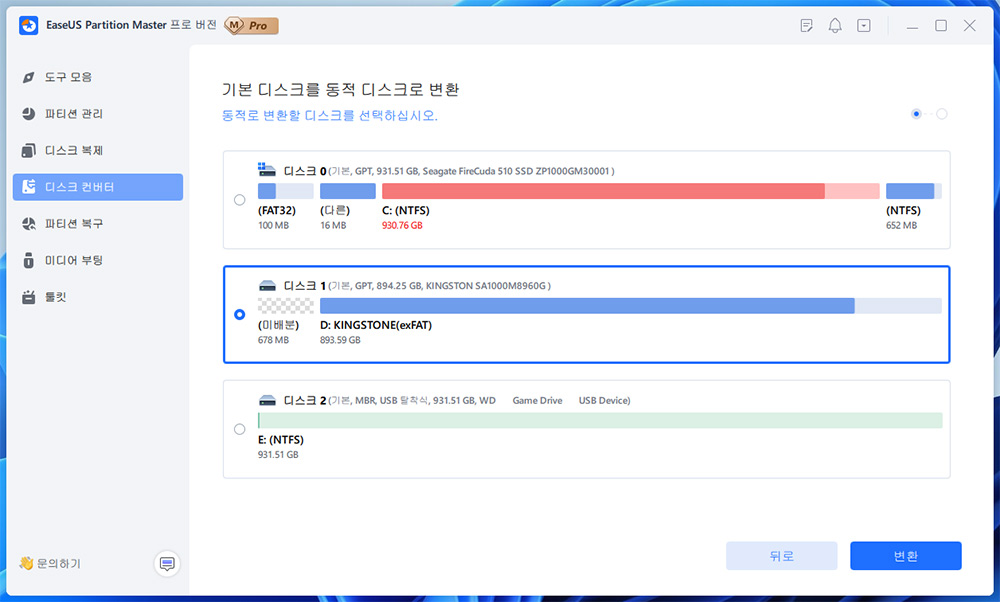The image size is (1000, 602).
Task: Click the waving hand 문의하기 icon
Action: 26,563
